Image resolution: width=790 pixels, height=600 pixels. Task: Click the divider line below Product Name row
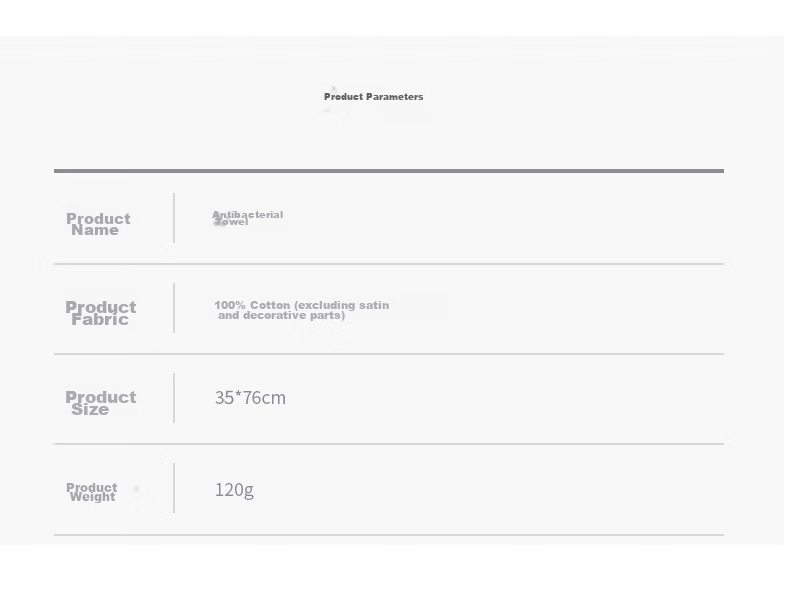pos(389,263)
